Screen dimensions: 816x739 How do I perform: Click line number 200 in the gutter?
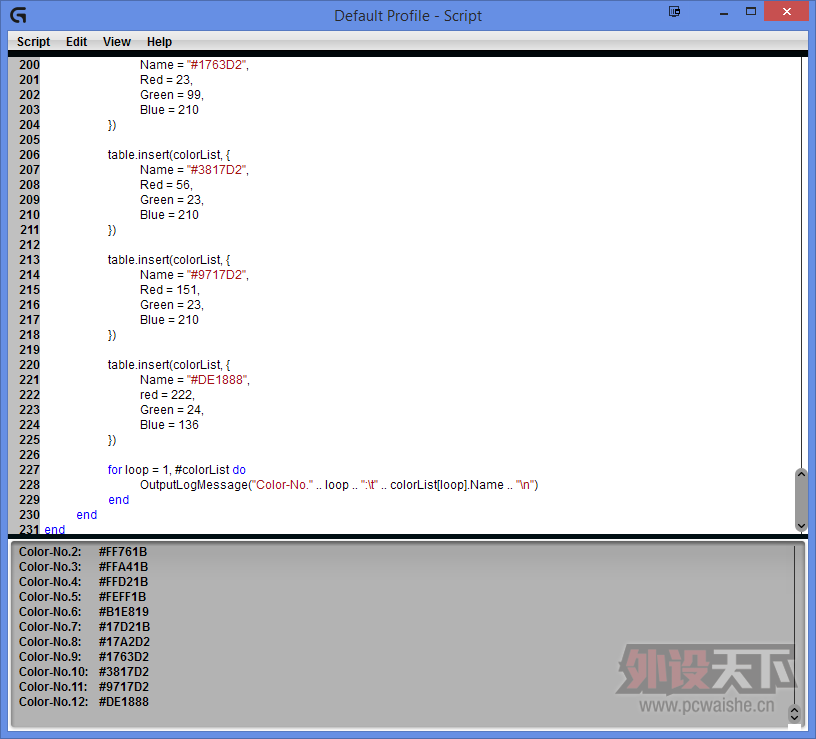29,65
